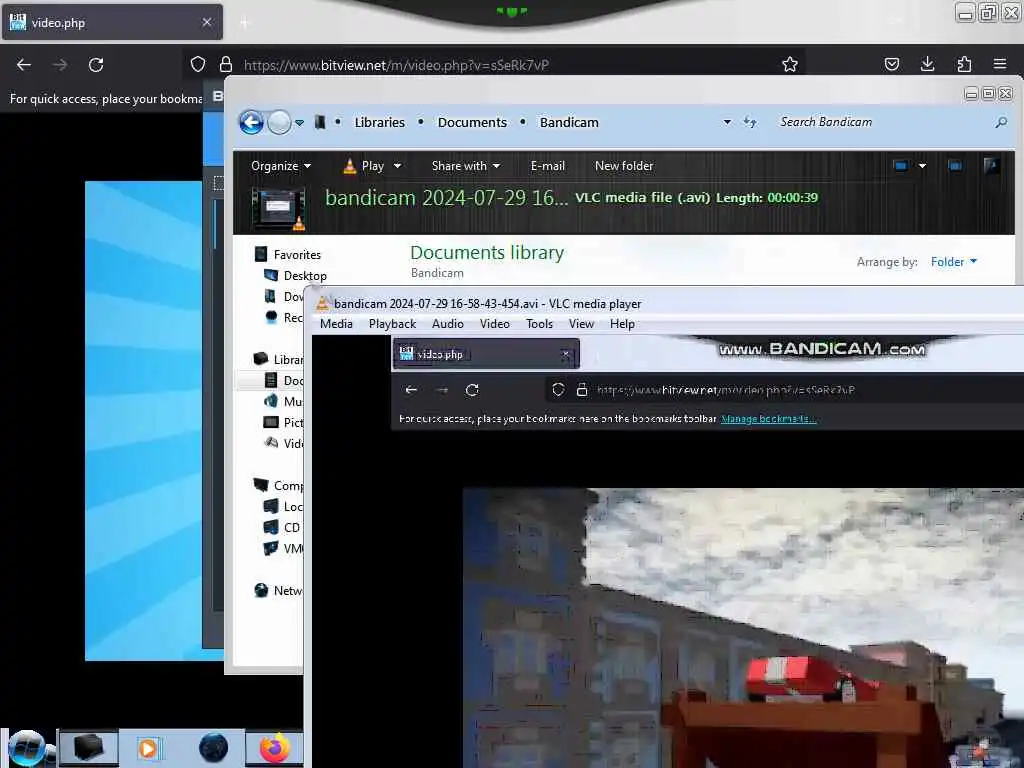Click Libraries in the Explorer breadcrumb
The image size is (1024, 768).
click(x=379, y=122)
